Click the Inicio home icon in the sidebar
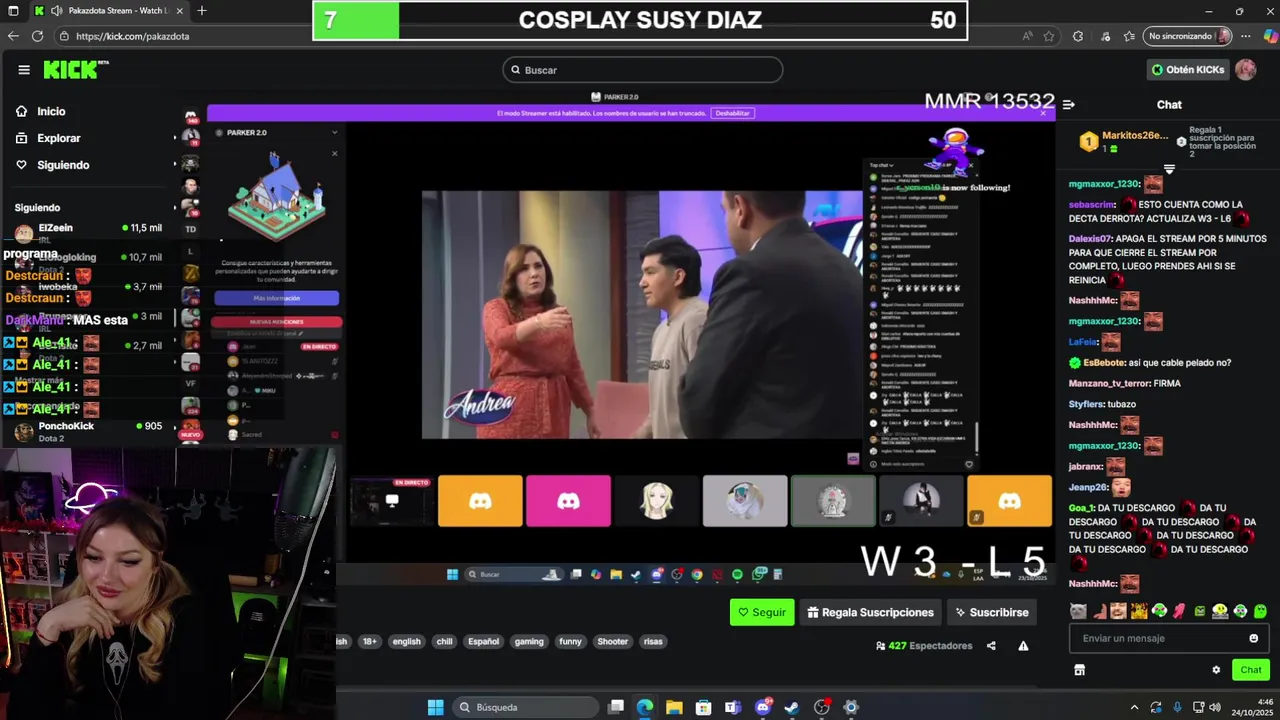The image size is (1280, 720). click(x=21, y=111)
